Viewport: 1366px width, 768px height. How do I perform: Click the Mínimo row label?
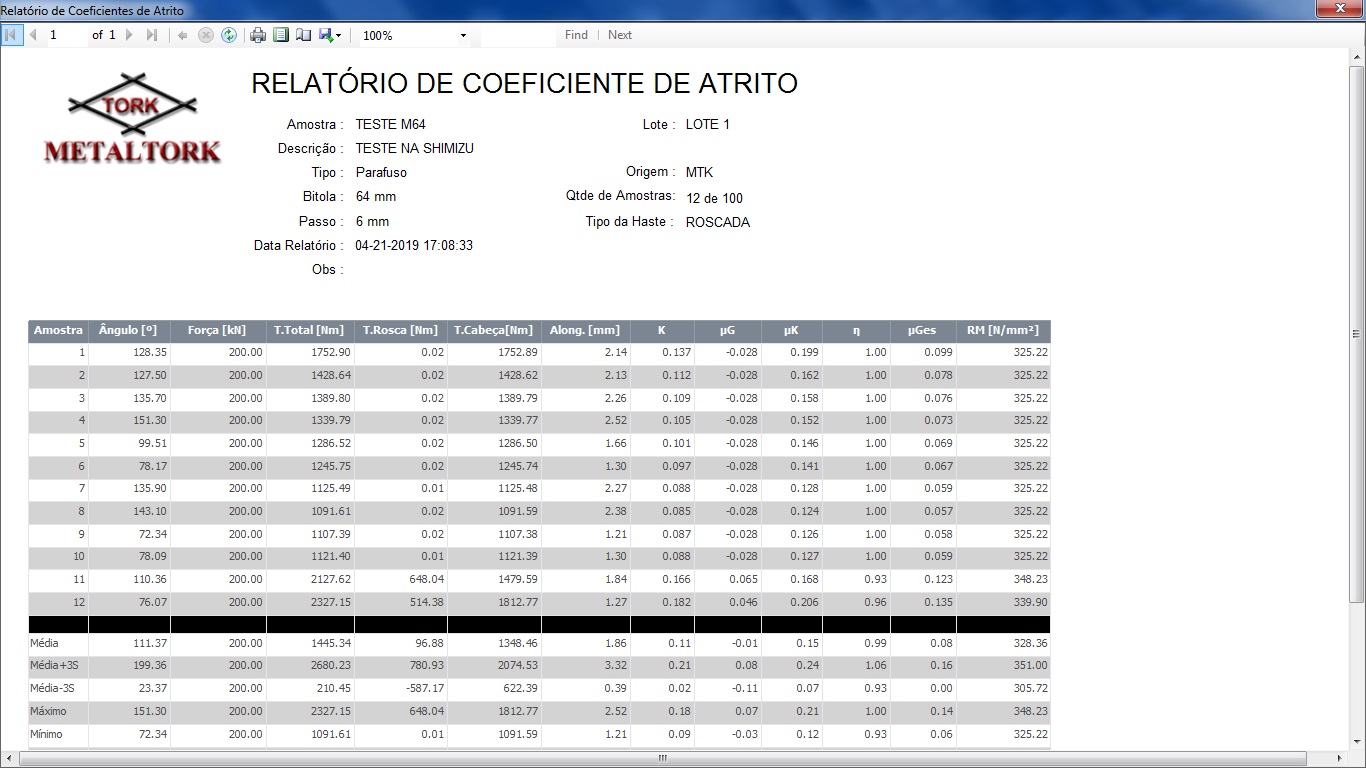pos(46,734)
